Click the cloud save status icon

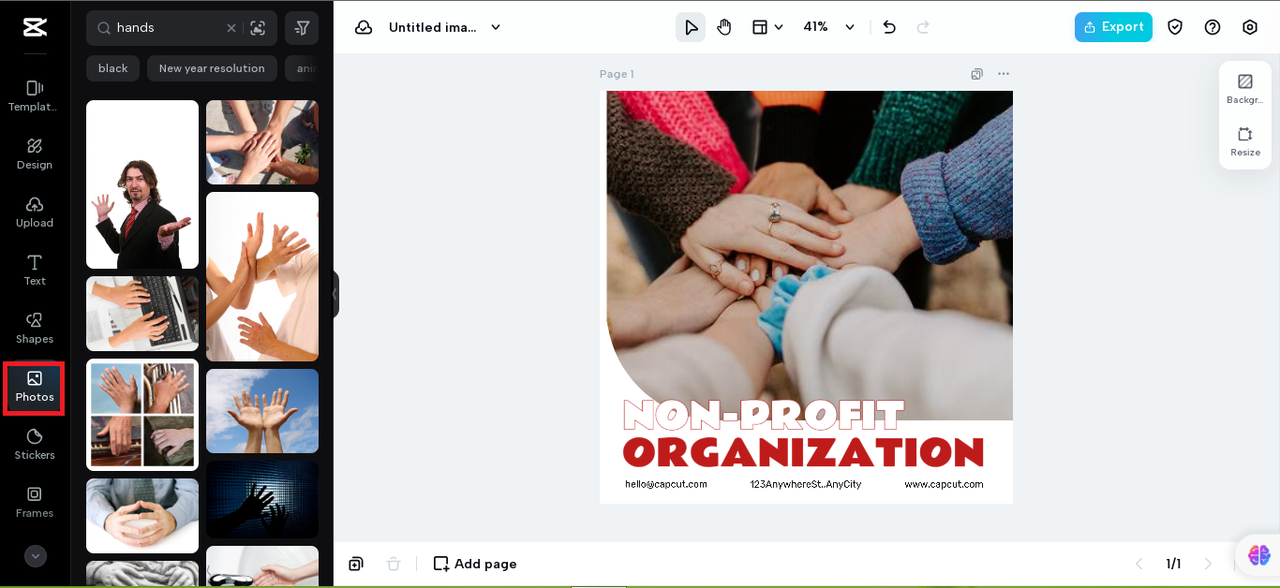point(364,27)
